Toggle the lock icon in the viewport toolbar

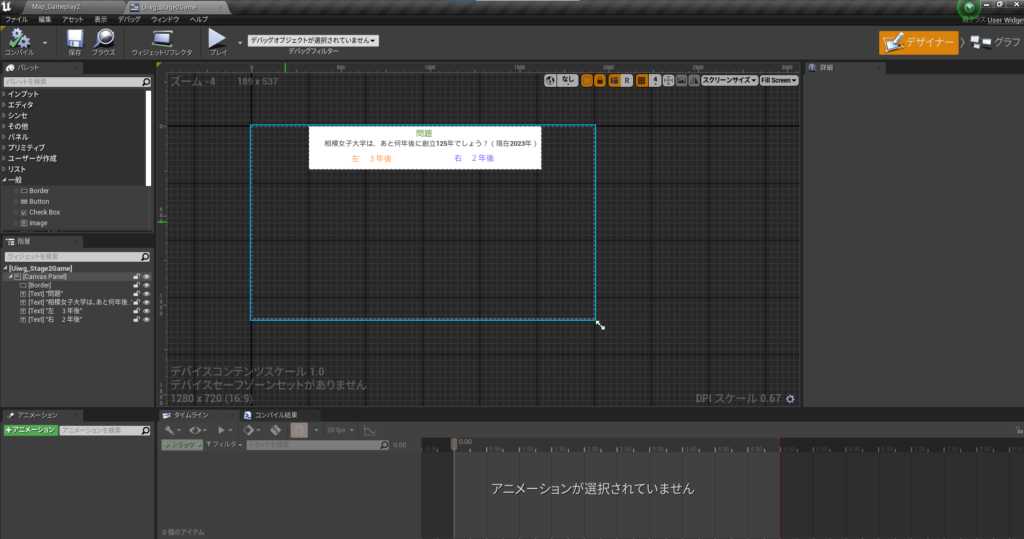(x=599, y=80)
